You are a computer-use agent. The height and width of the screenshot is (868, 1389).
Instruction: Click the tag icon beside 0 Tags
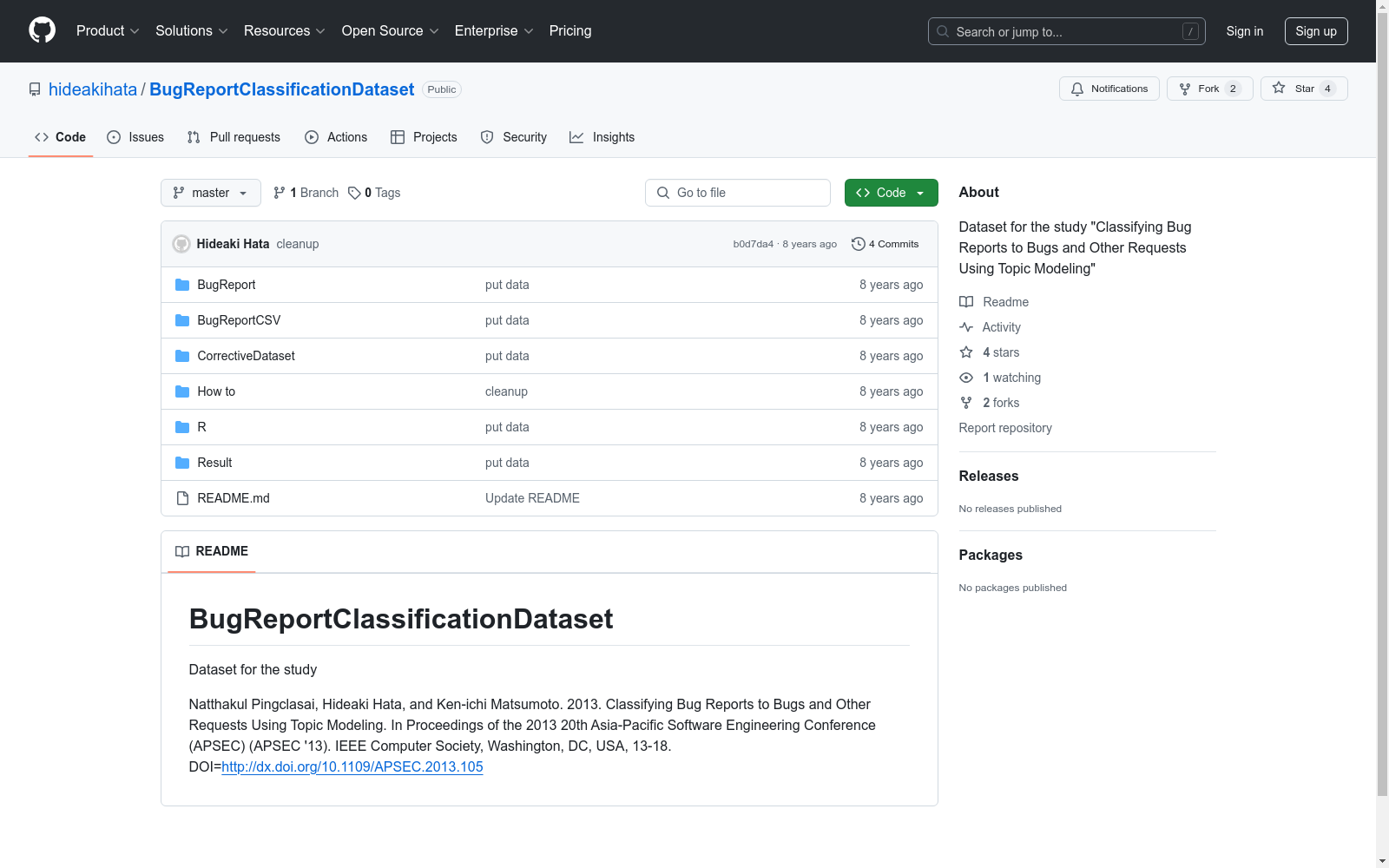pyautogui.click(x=354, y=193)
